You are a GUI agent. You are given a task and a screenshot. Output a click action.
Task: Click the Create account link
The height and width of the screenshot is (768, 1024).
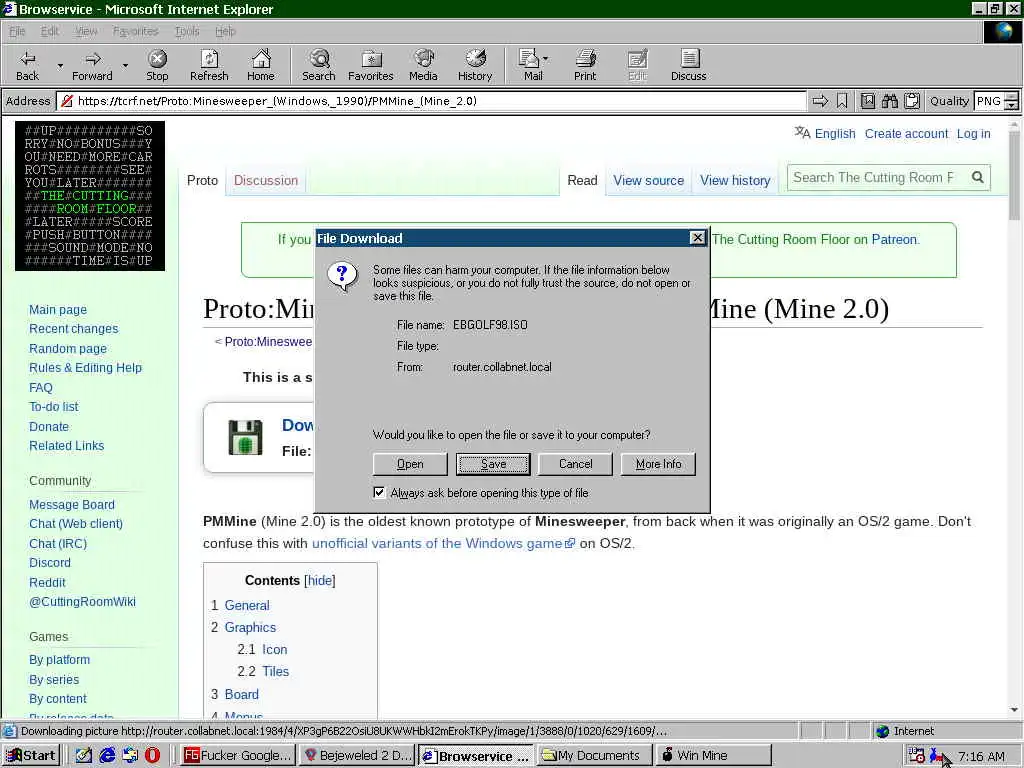pyautogui.click(x=906, y=133)
